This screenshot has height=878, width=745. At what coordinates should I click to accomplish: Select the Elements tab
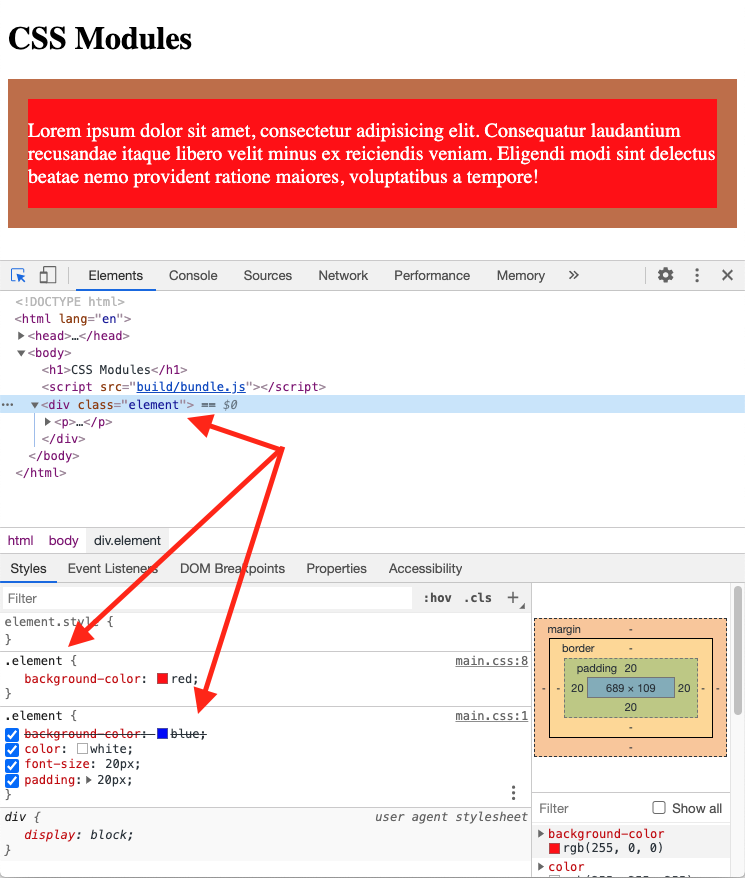coord(115,275)
